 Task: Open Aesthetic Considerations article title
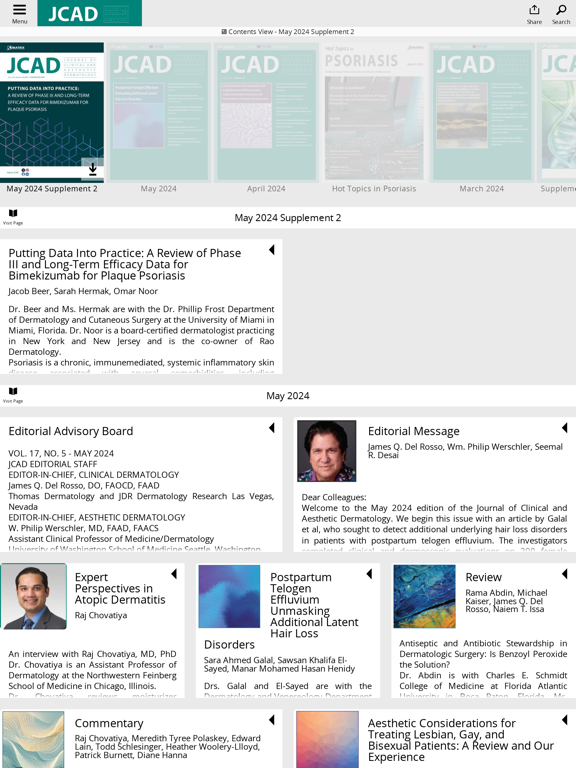(460, 740)
